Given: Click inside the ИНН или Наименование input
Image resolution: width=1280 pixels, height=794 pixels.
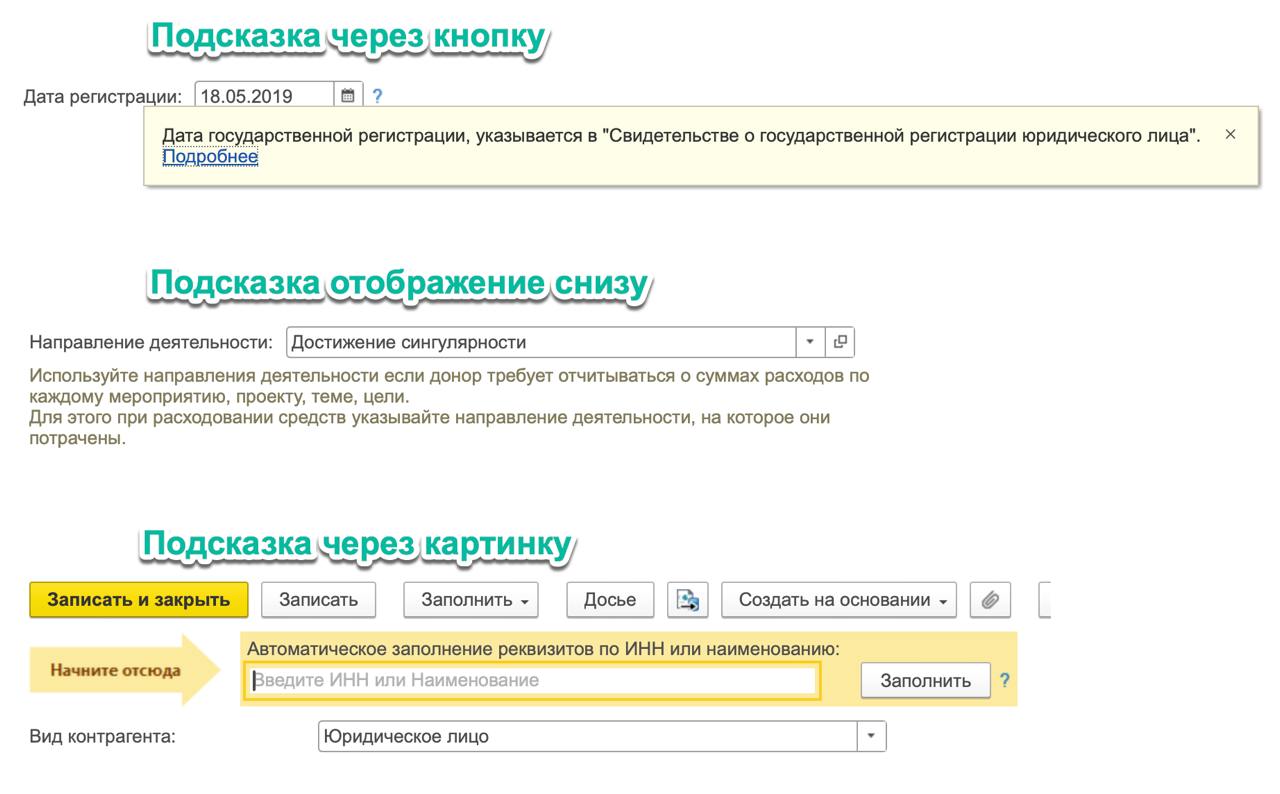Looking at the screenshot, I should (x=530, y=680).
